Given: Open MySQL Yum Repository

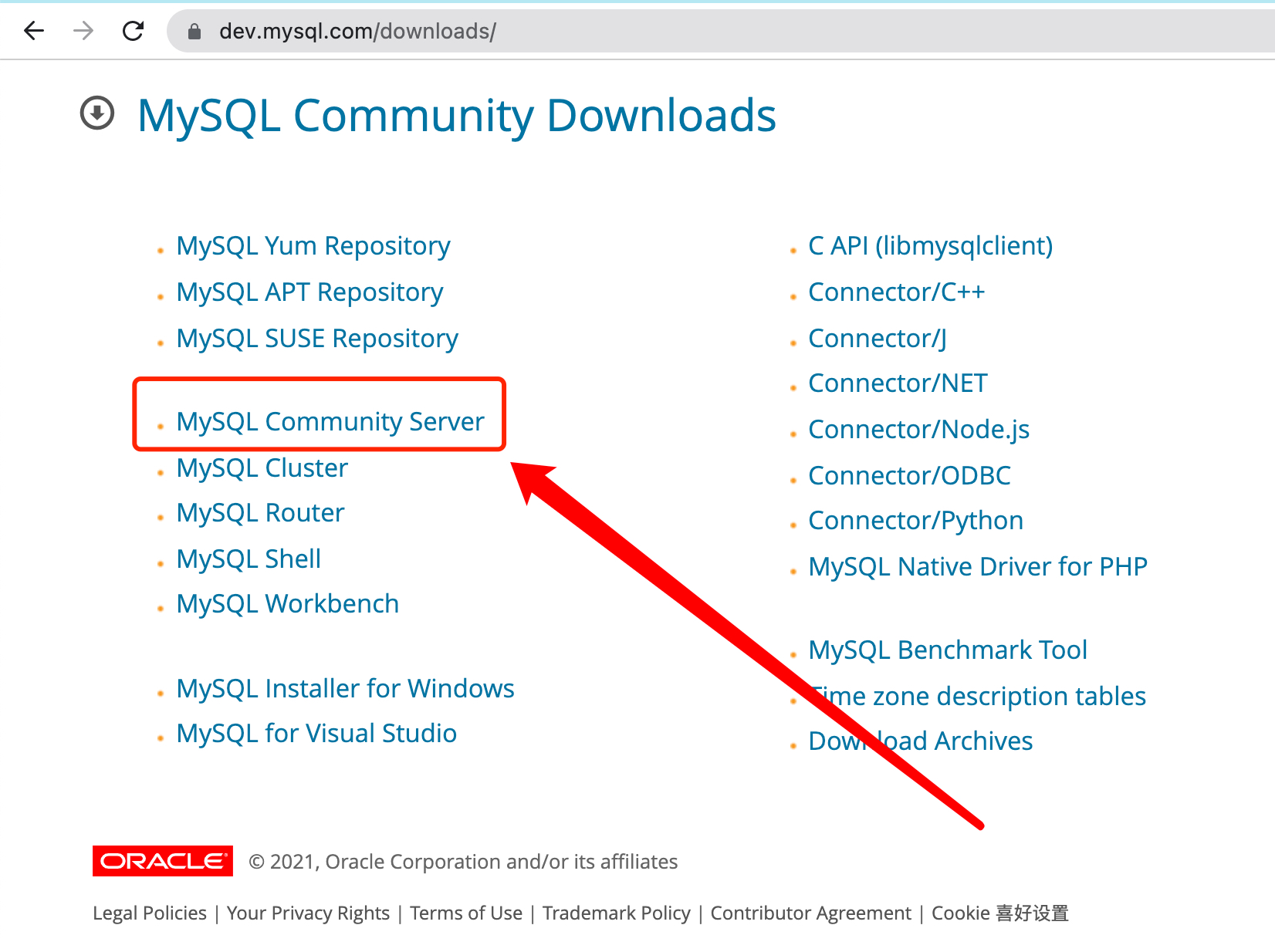Looking at the screenshot, I should pyautogui.click(x=313, y=246).
